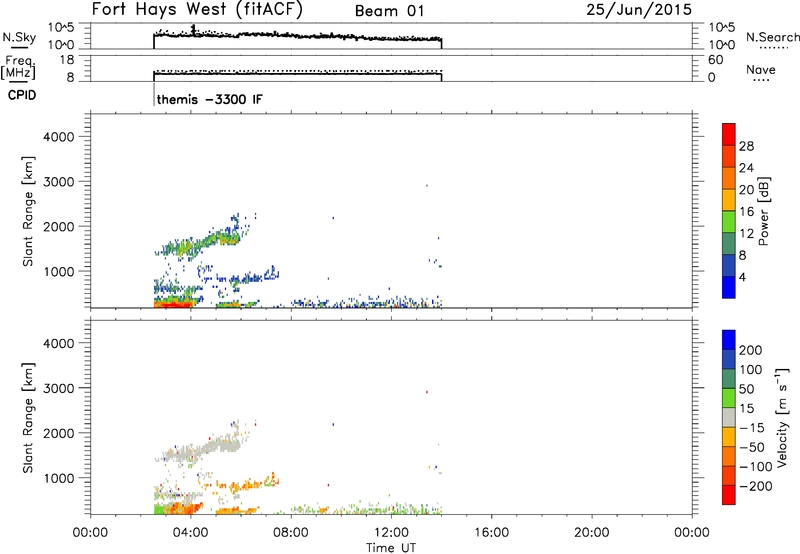Click the 'Freq. [MHz]' axis label
Screen dimensions: 800x554
19,68
